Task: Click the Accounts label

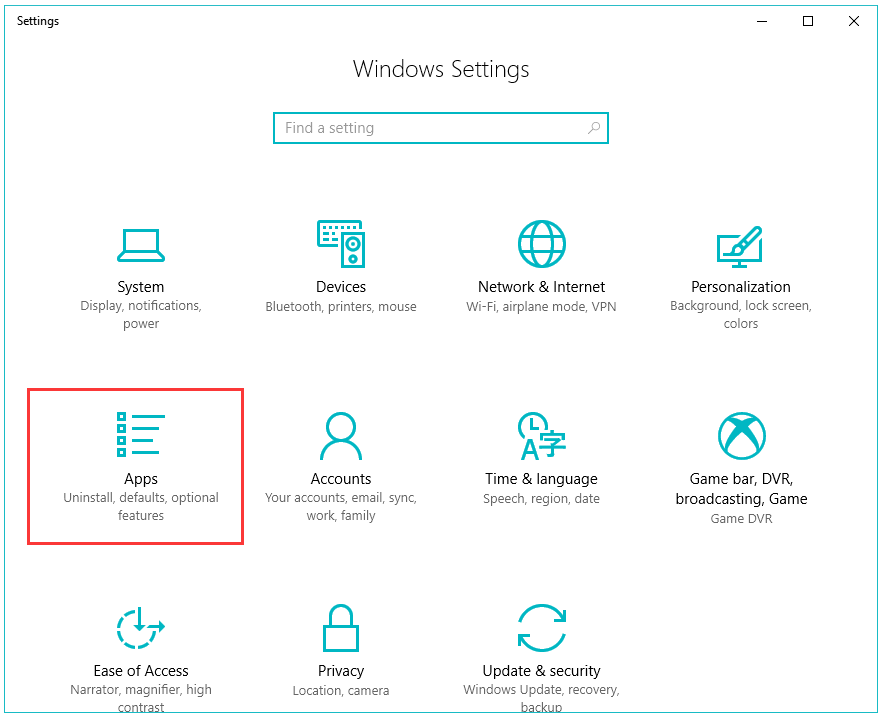Action: click(x=341, y=479)
